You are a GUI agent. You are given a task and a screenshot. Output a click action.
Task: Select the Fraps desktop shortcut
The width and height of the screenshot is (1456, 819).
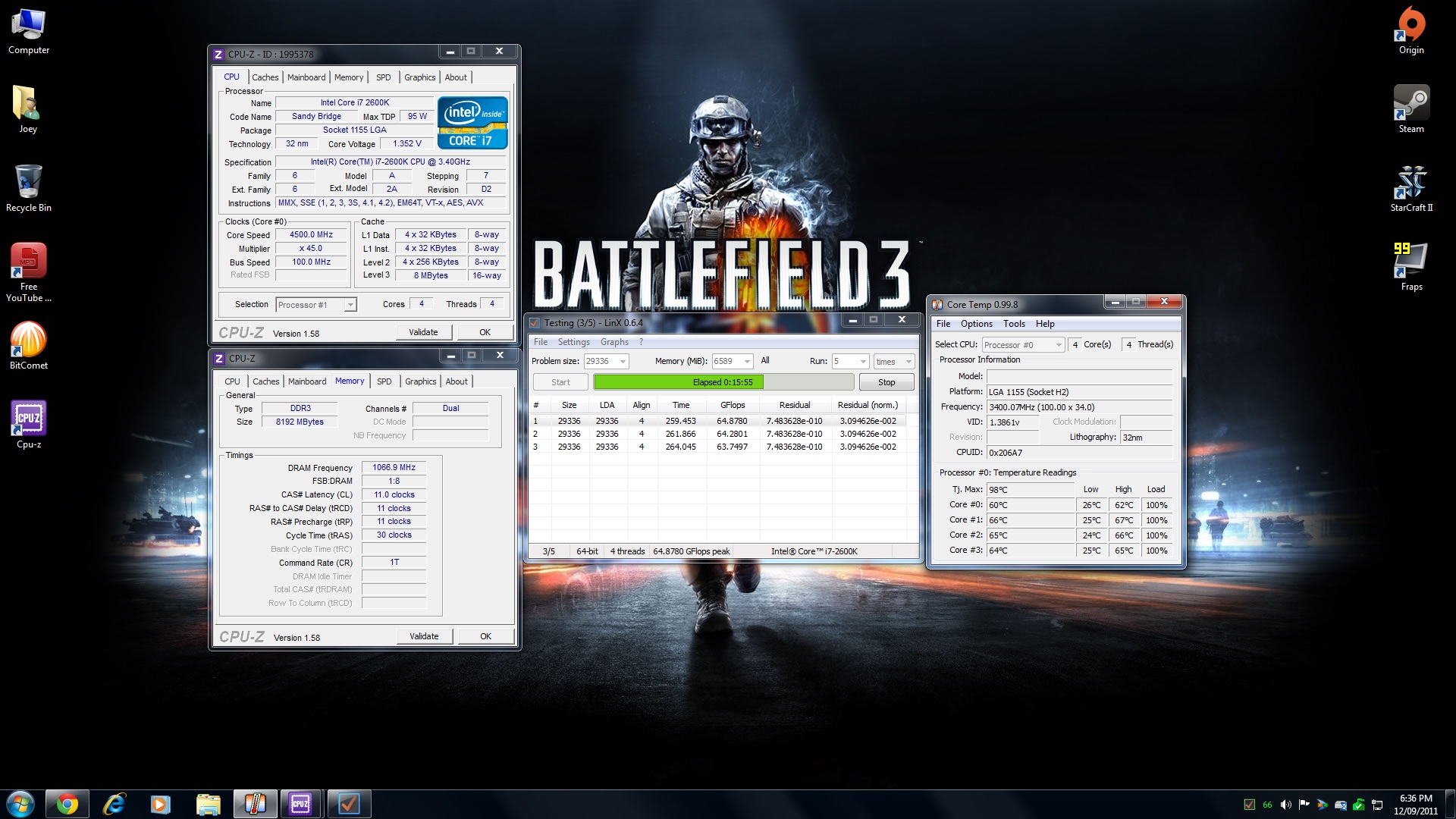pyautogui.click(x=1411, y=267)
